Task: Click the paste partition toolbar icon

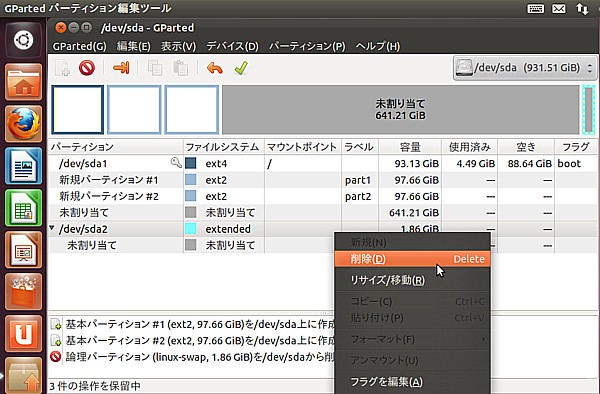Action: coord(180,68)
